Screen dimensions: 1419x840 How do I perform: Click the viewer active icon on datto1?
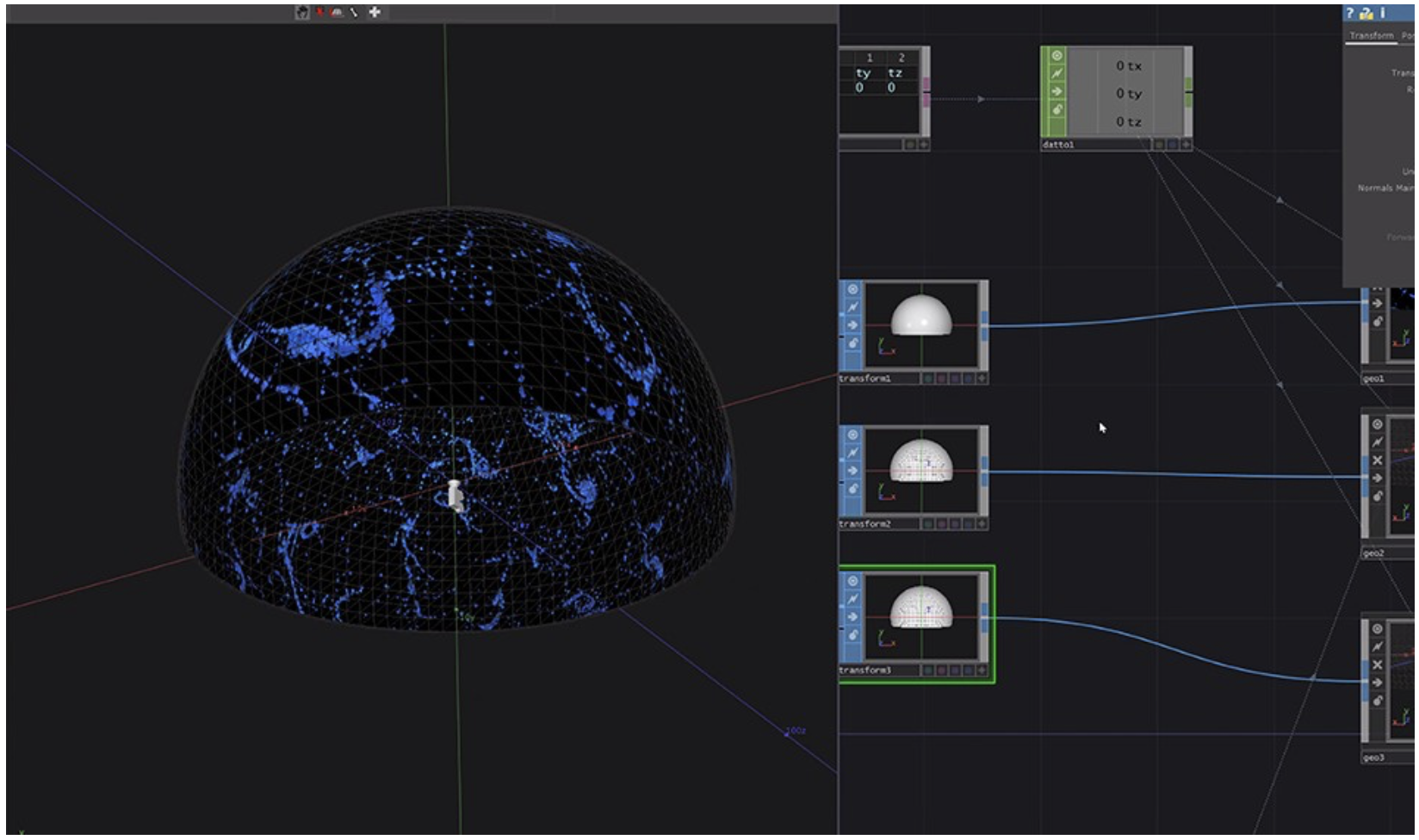click(1057, 56)
